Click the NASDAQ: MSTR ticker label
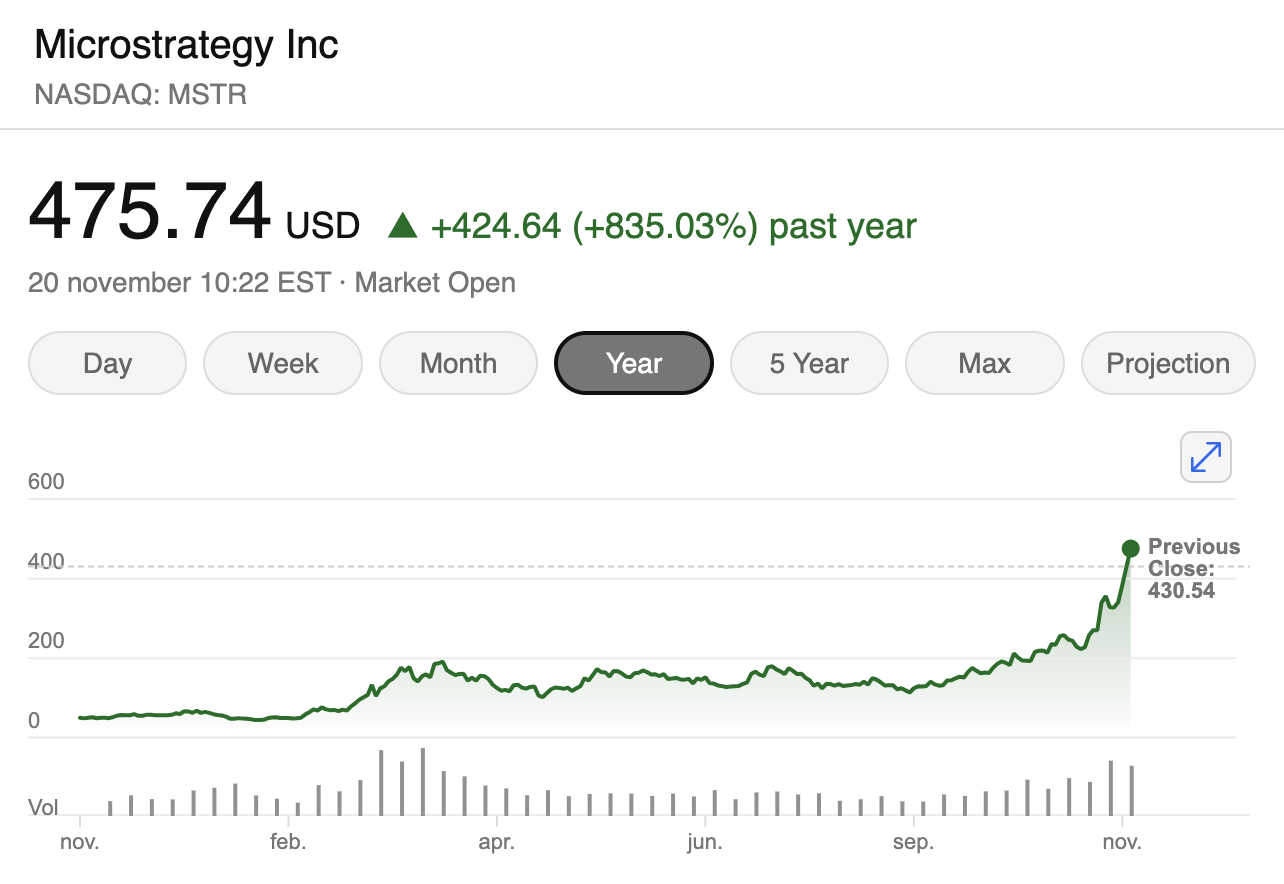 click(140, 95)
